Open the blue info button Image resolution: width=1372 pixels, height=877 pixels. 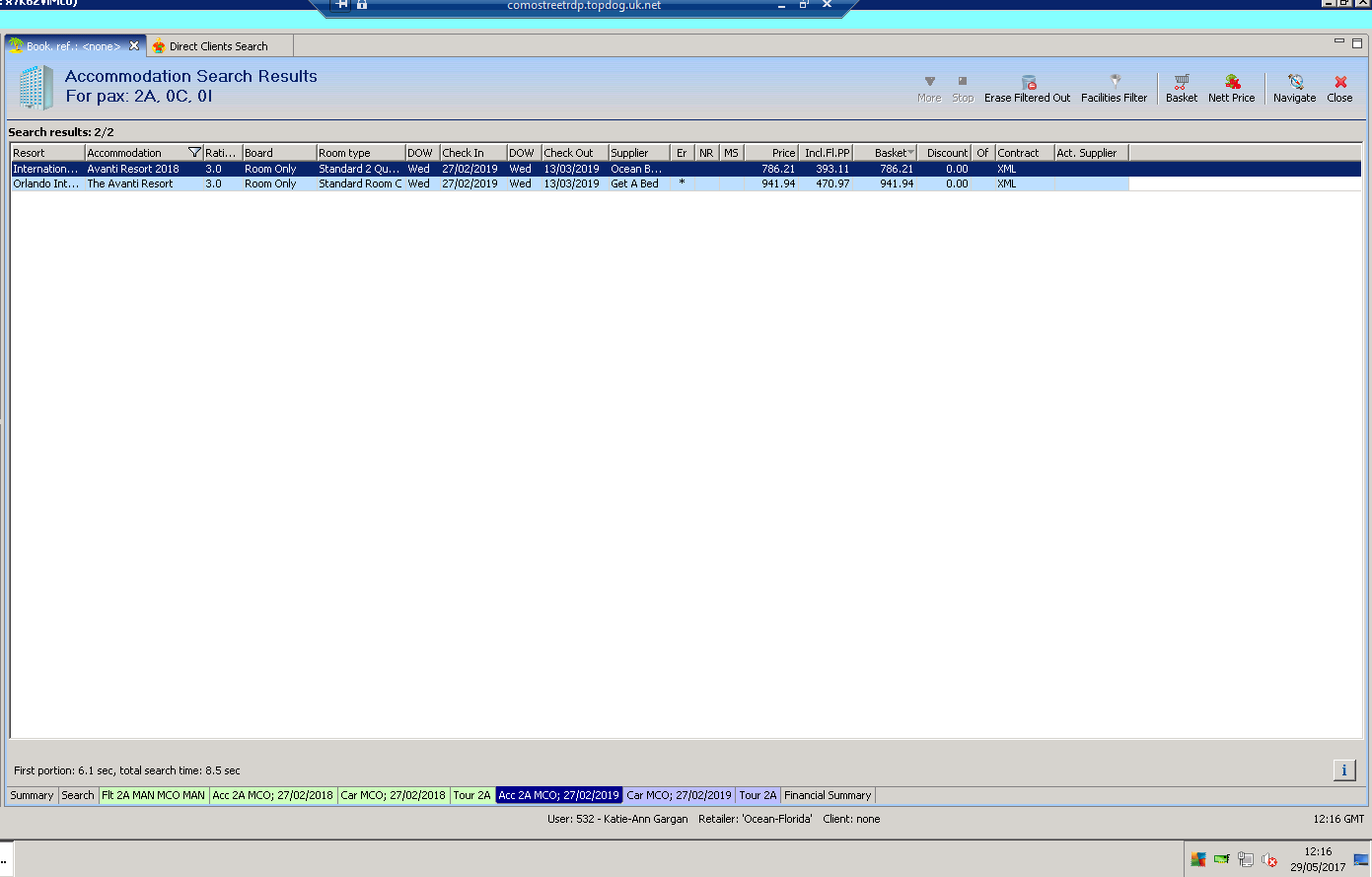coord(1343,770)
